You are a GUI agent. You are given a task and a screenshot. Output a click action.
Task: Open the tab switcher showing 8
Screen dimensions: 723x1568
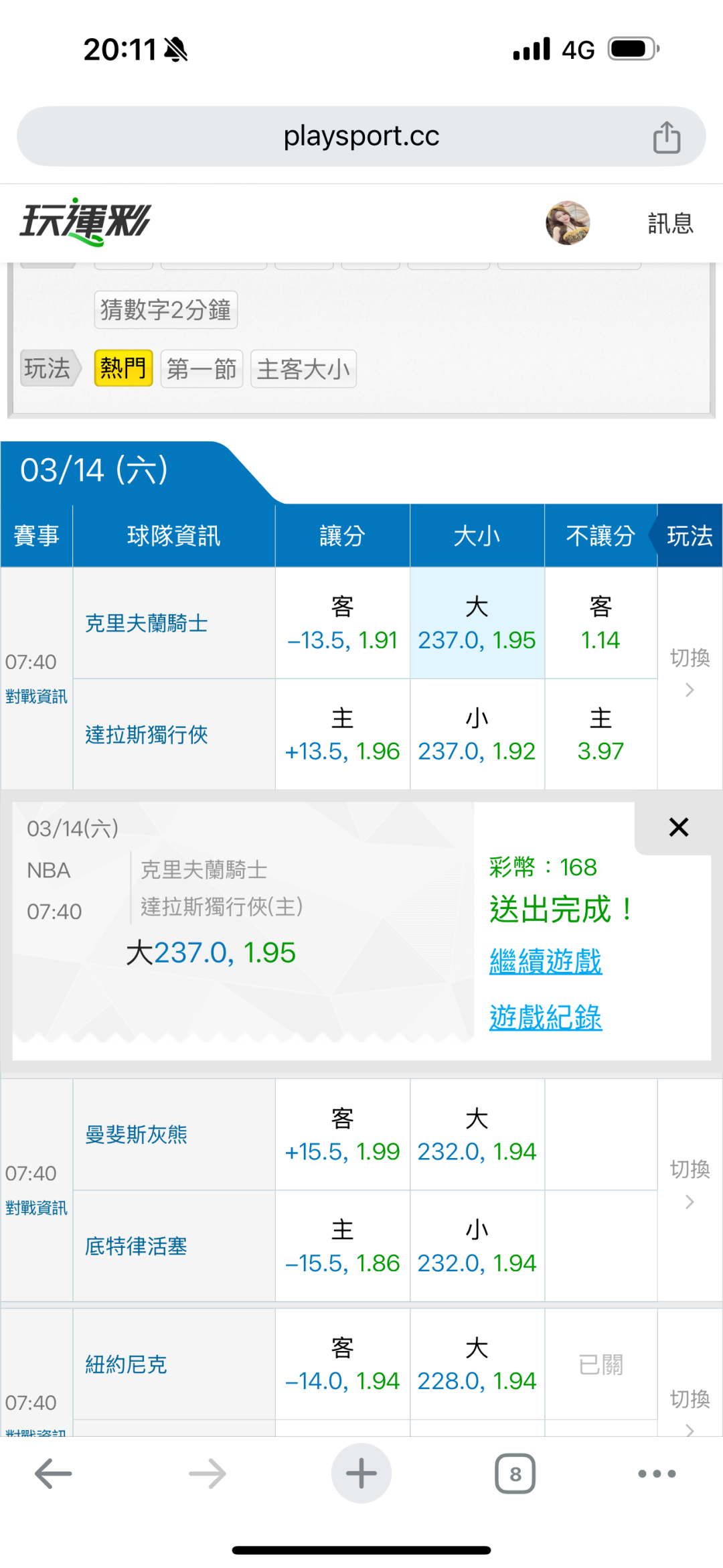(x=515, y=1474)
